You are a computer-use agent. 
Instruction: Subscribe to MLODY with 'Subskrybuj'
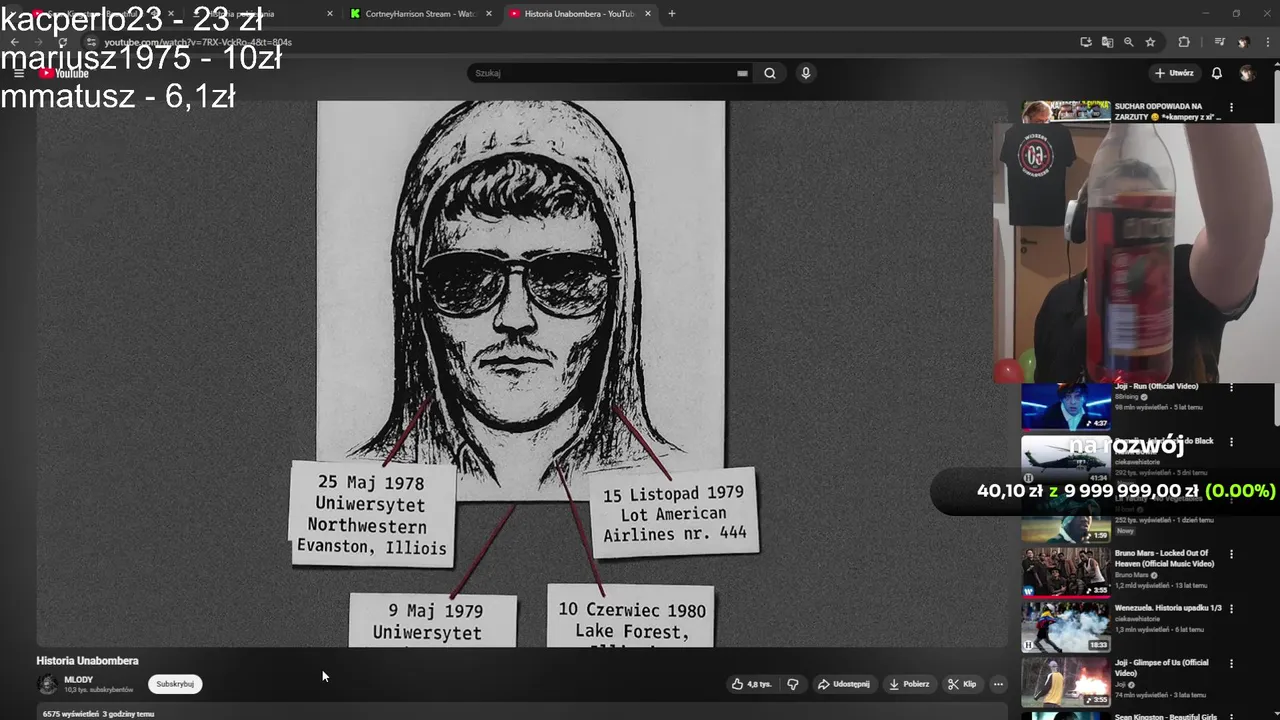pos(175,684)
